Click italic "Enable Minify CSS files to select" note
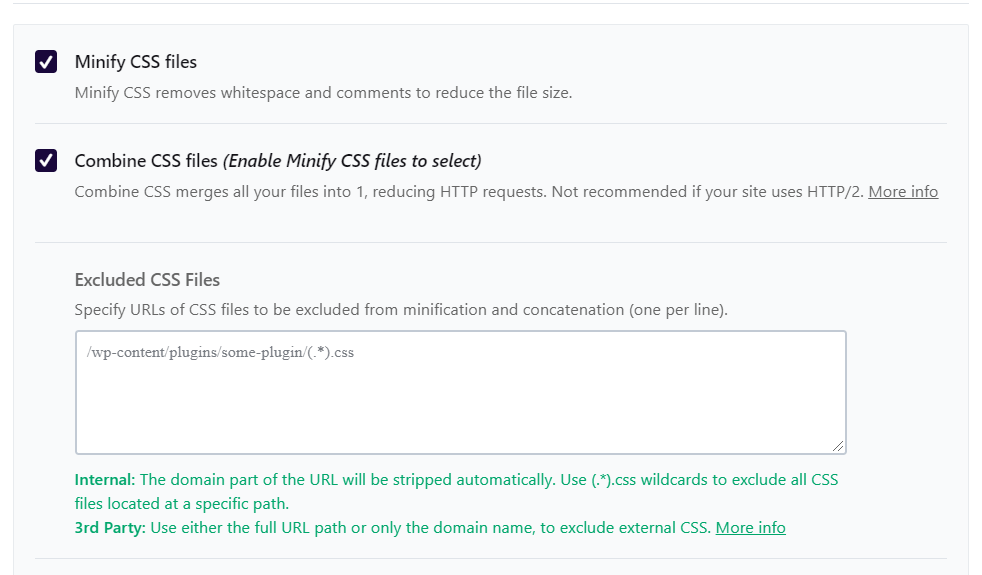The height and width of the screenshot is (575, 982). pos(352,161)
